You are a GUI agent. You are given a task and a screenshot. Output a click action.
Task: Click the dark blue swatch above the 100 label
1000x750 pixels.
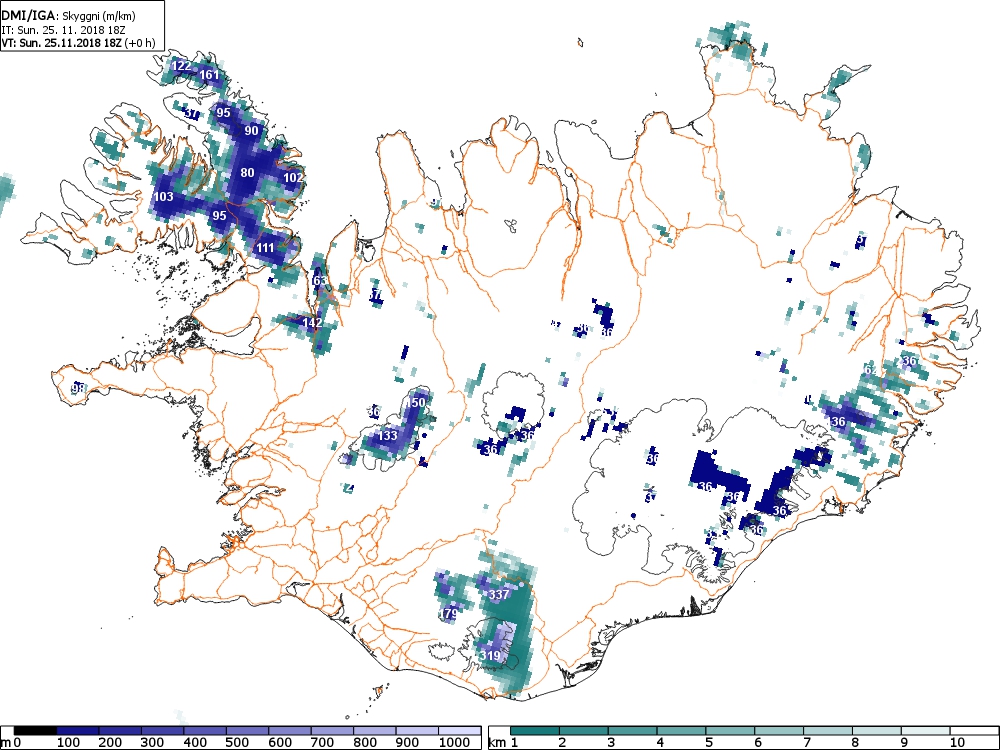pos(78,731)
